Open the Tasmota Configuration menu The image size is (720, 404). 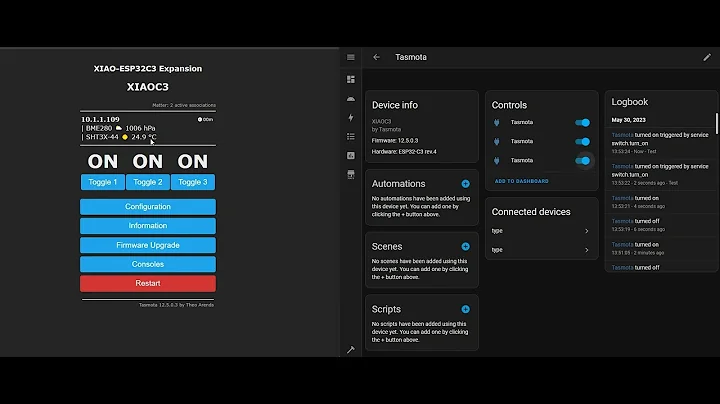147,207
